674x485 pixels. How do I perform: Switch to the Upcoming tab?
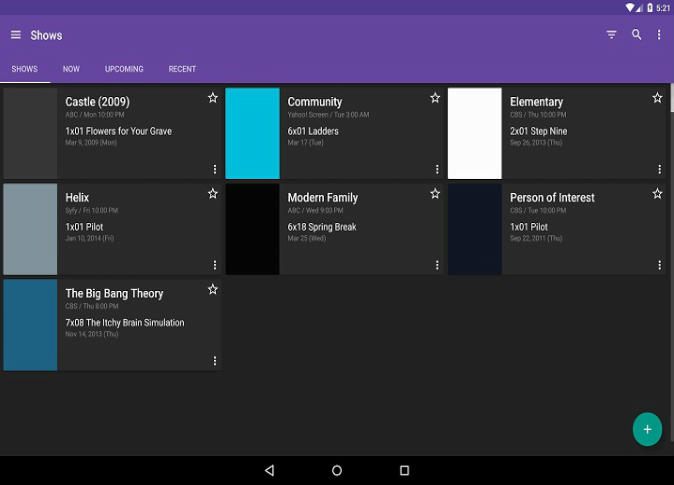tap(124, 69)
